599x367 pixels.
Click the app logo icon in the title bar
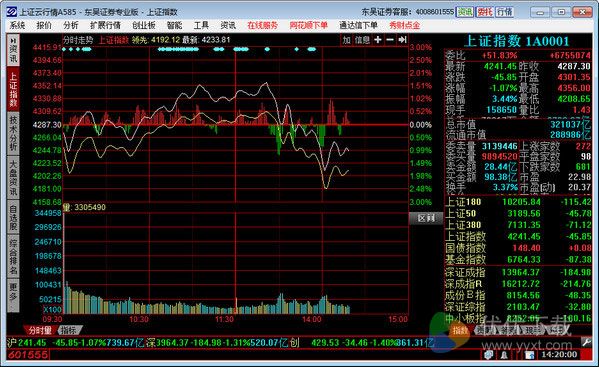tap(11, 12)
